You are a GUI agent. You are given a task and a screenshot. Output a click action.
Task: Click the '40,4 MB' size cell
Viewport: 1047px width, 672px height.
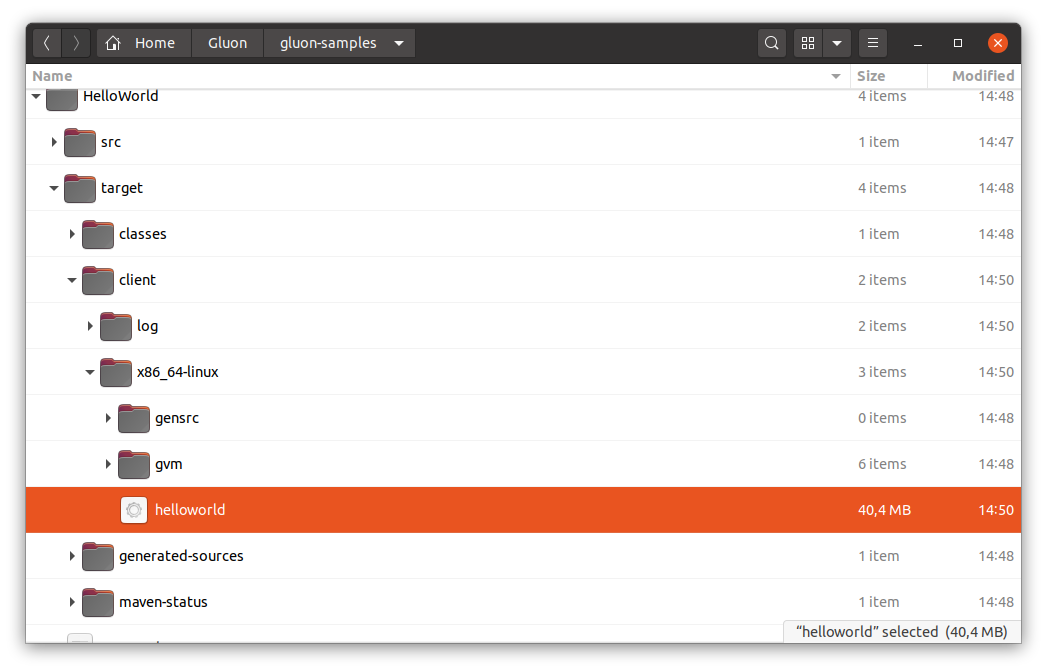[885, 510]
